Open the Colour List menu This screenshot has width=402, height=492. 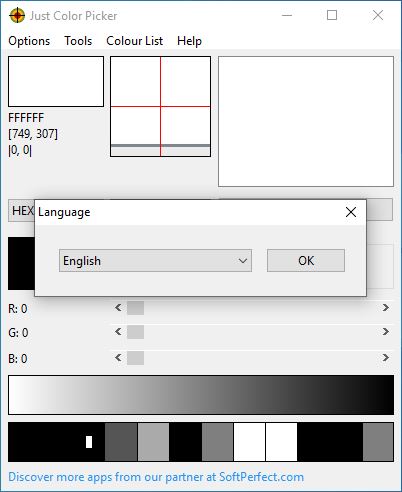134,41
